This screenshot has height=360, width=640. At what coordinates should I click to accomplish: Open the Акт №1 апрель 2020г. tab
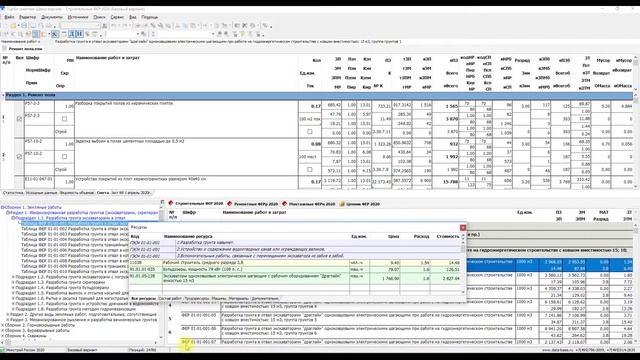point(130,193)
